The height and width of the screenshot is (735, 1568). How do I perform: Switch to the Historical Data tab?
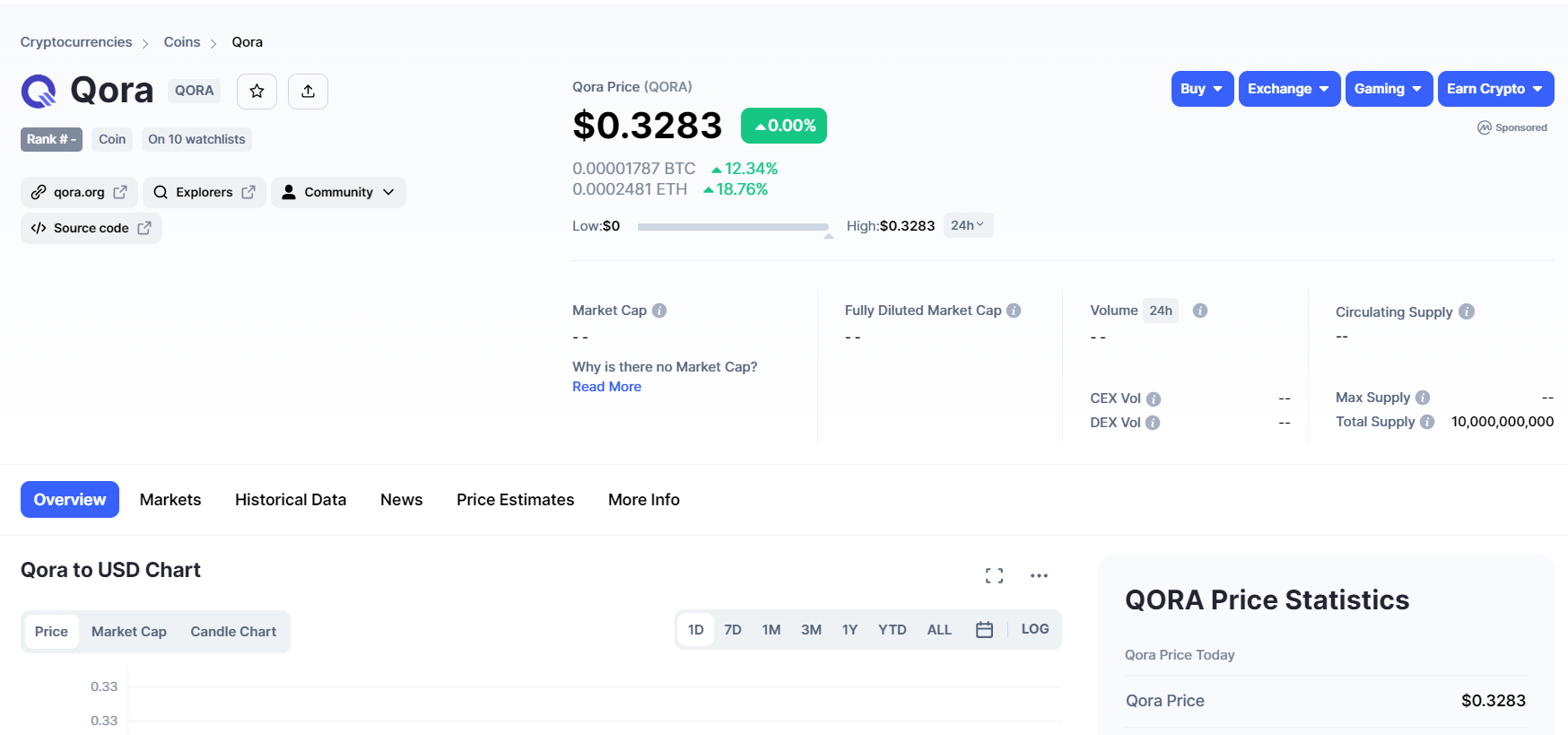(291, 500)
